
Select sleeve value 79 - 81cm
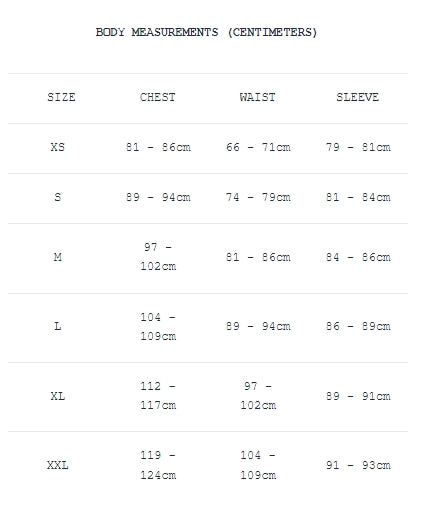tap(358, 147)
